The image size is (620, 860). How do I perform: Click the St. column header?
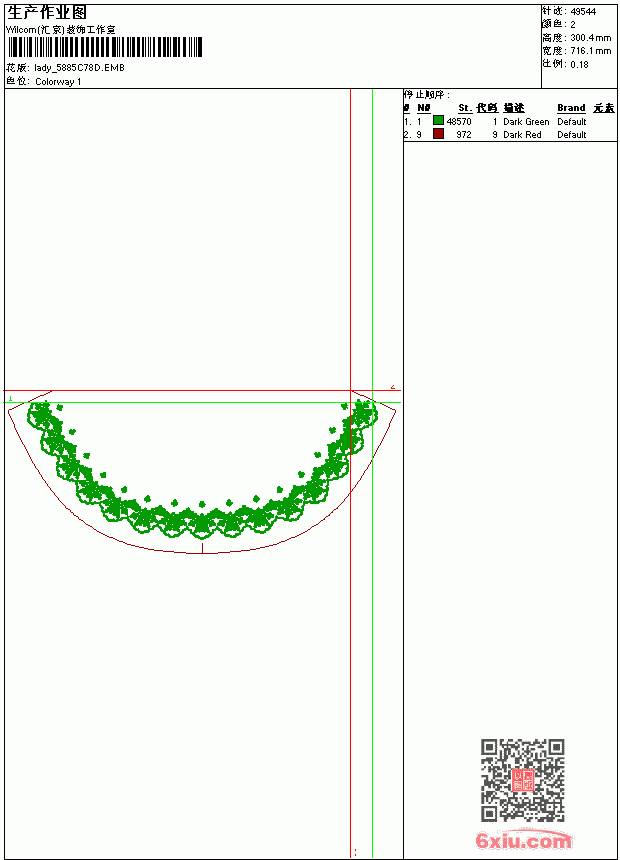click(465, 108)
